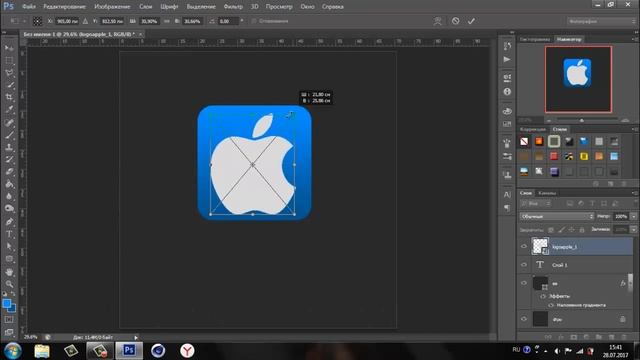Open the History panel icon in the dock
The width and height of the screenshot is (640, 360).
pyautogui.click(x=507, y=46)
